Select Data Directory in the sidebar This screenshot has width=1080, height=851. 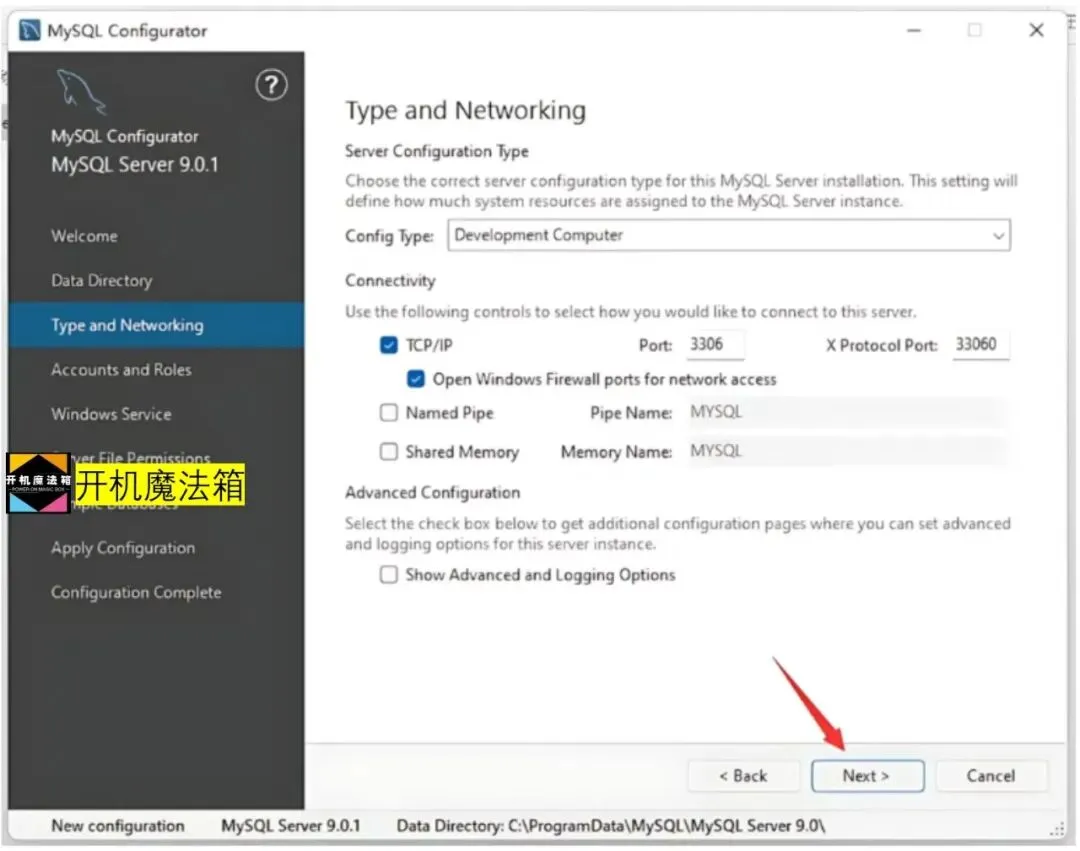[x=101, y=280]
